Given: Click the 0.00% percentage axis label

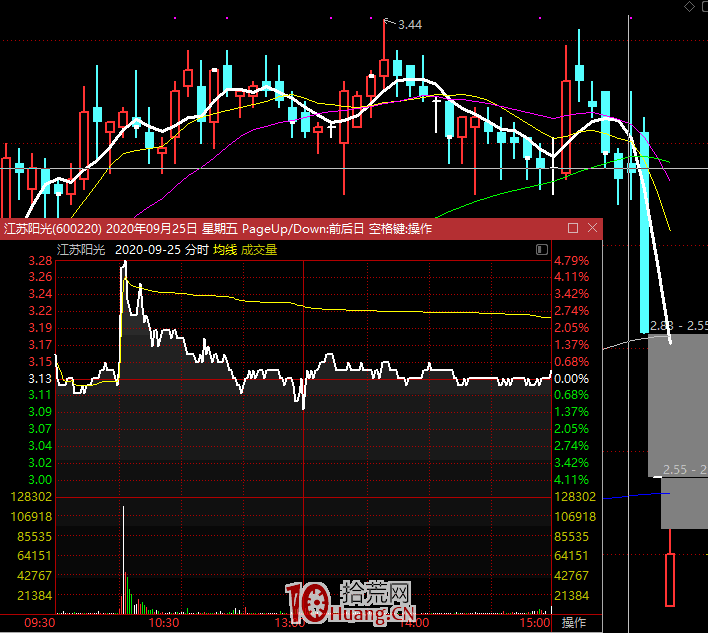Looking at the screenshot, I should pyautogui.click(x=572, y=378).
